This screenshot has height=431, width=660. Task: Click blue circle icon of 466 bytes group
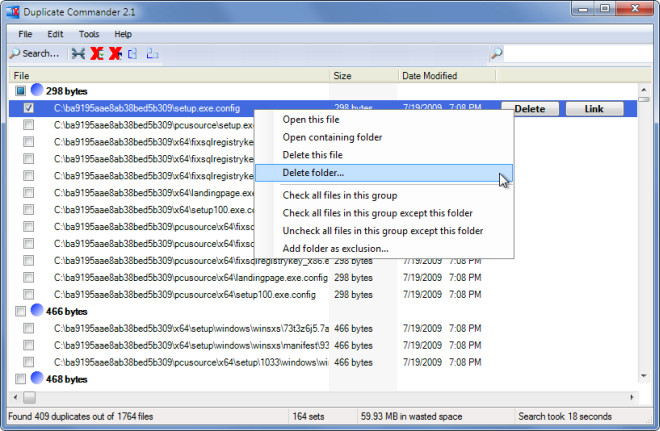click(37, 311)
